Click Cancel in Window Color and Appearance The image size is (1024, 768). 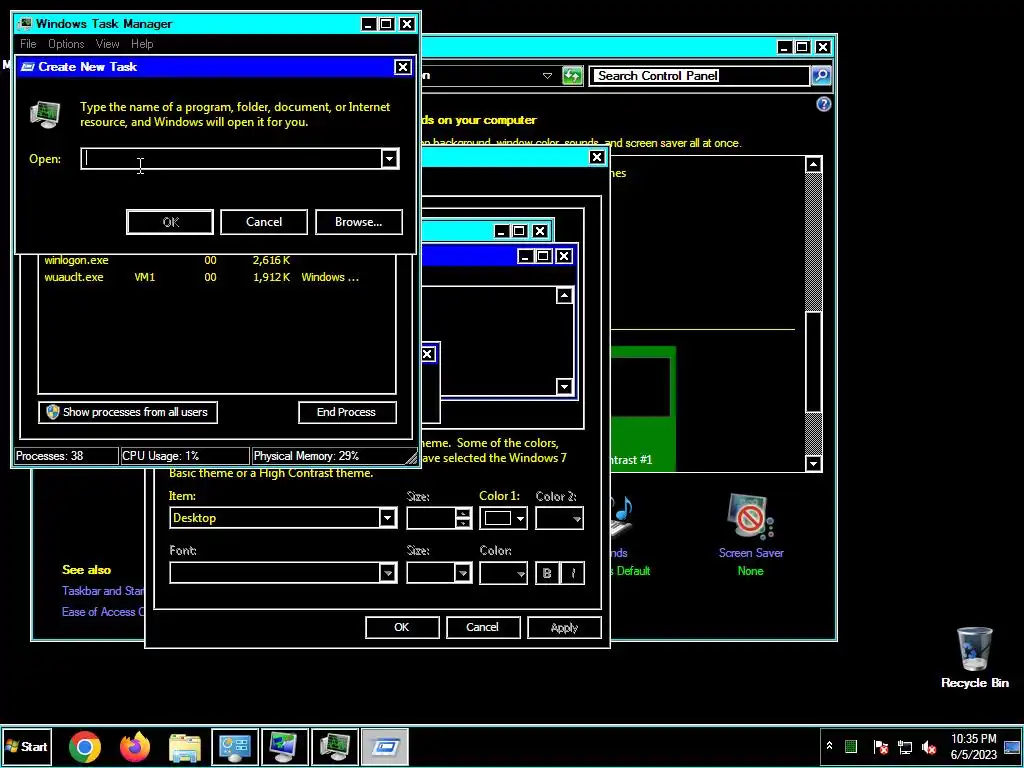pos(483,627)
